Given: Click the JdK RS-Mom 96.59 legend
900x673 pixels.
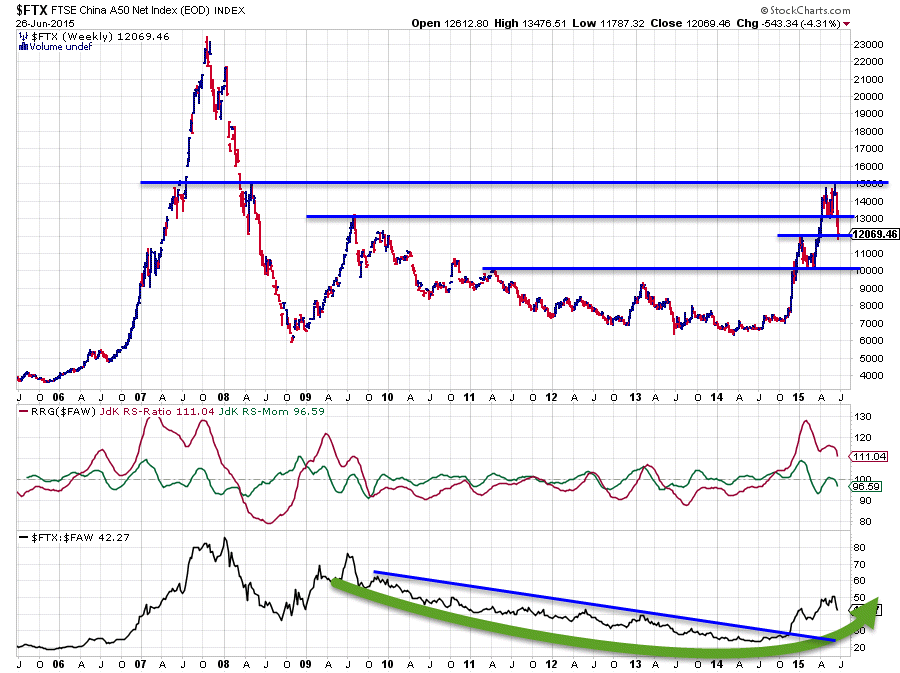Looking at the screenshot, I should pos(271,411).
